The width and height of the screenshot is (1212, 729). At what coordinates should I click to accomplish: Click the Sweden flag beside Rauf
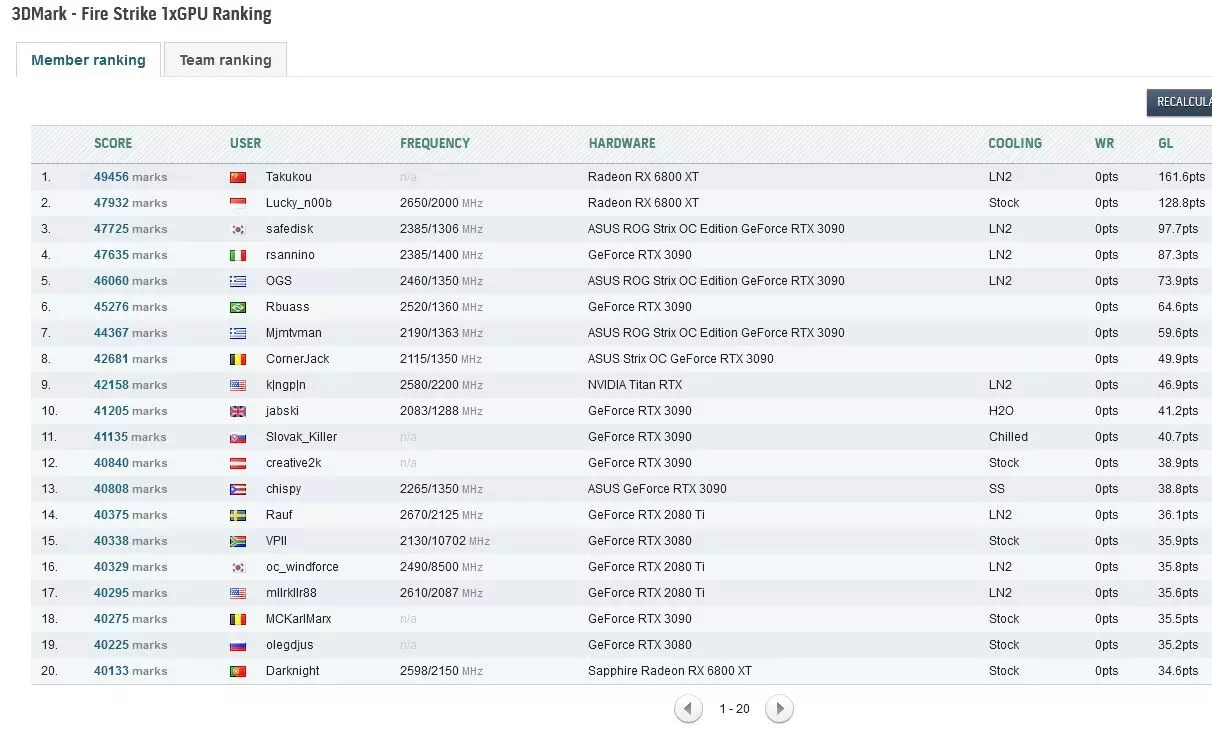237,515
